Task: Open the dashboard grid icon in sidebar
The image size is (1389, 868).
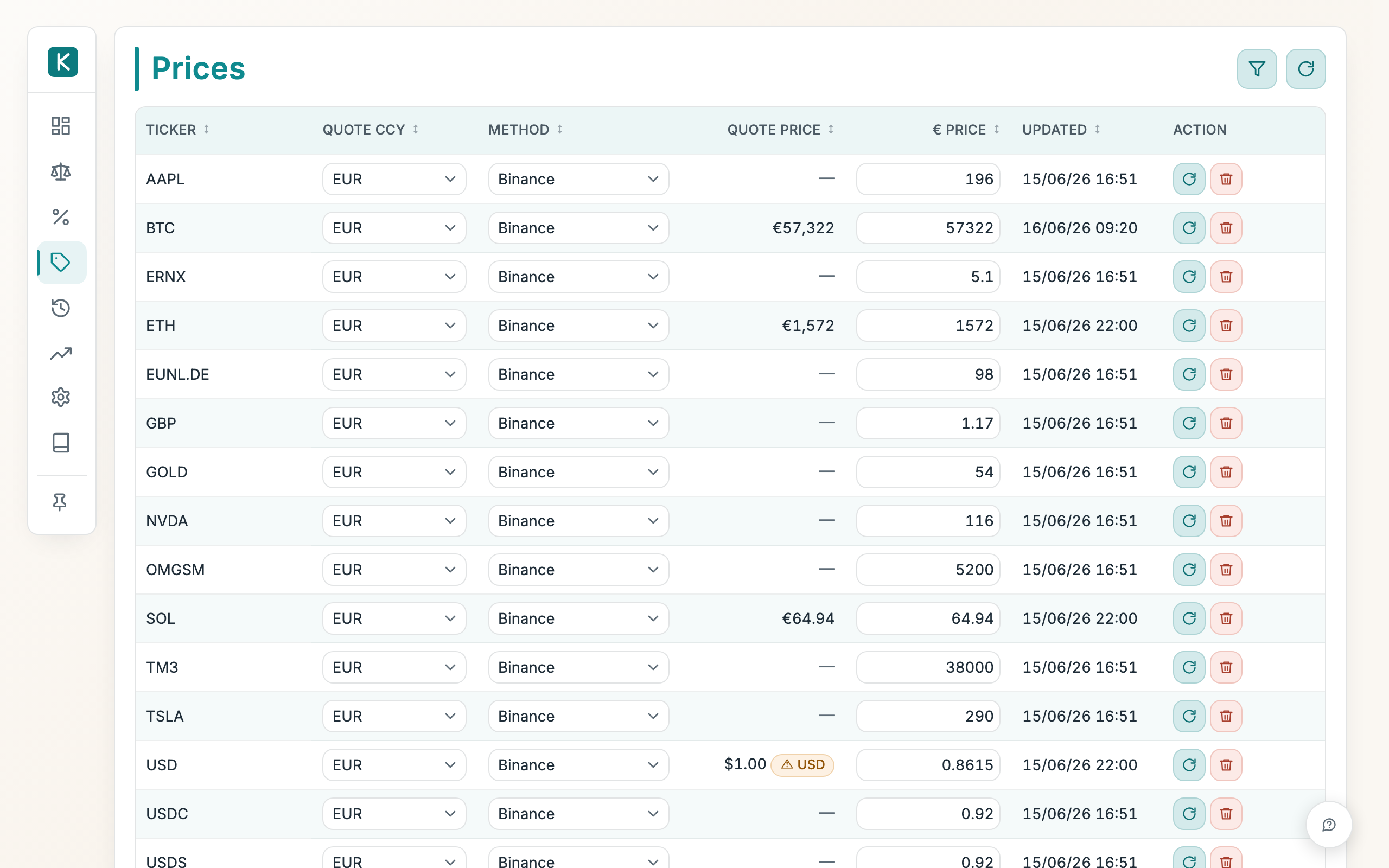Action: [x=61, y=126]
